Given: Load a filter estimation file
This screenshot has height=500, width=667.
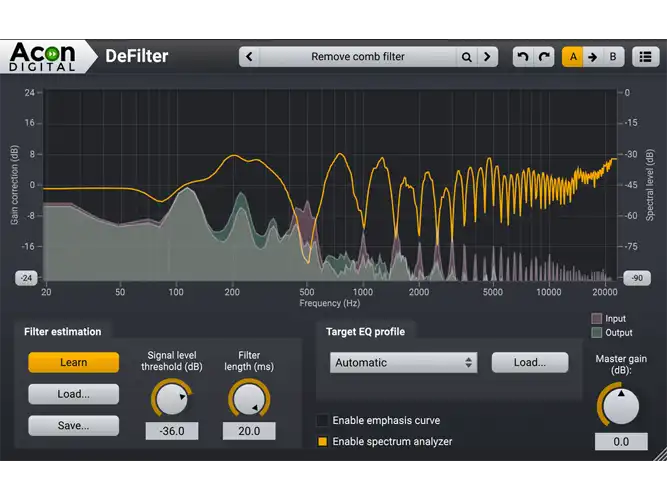Looking at the screenshot, I should [74, 394].
